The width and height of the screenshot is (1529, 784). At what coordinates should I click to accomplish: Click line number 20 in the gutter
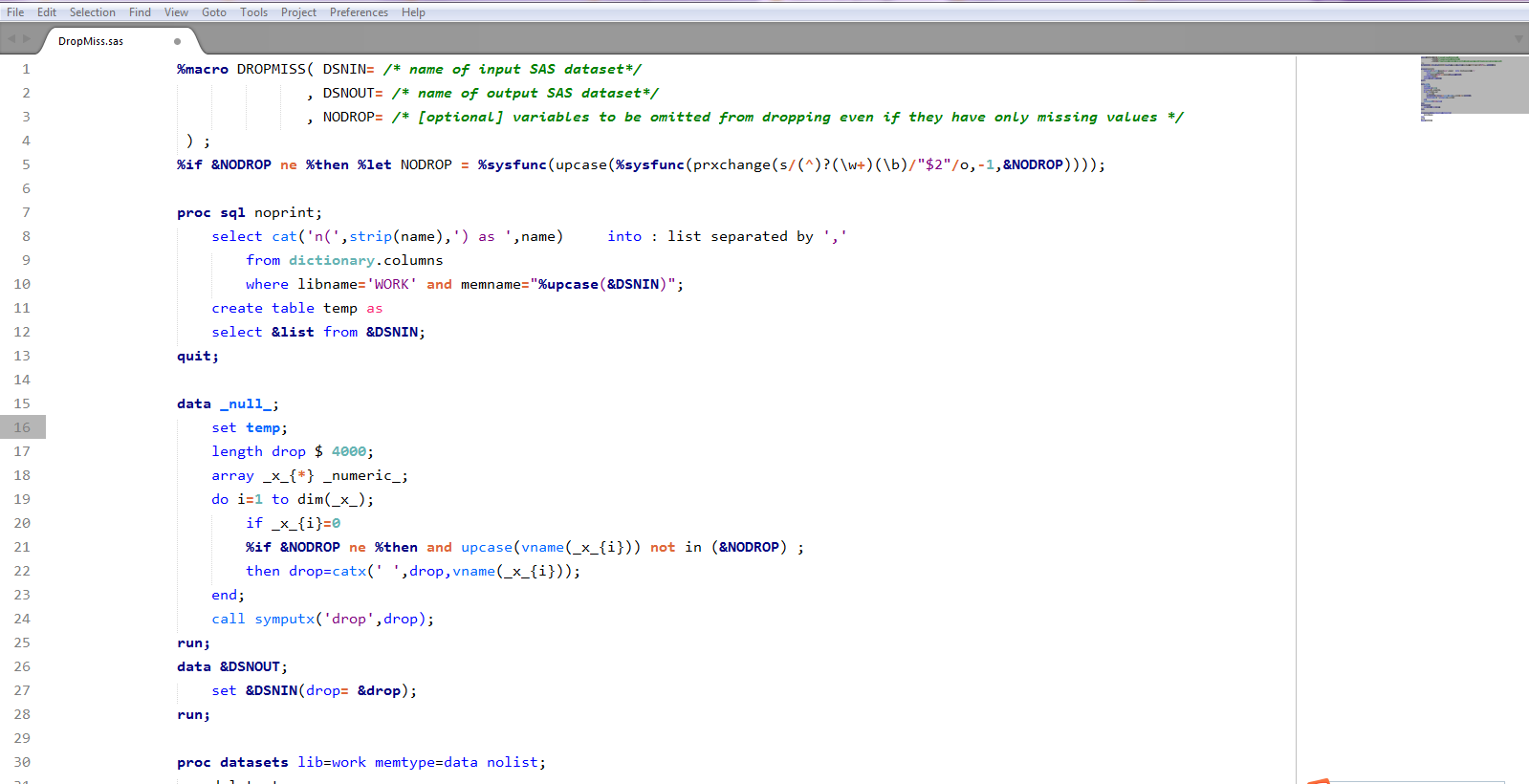[x=22, y=523]
